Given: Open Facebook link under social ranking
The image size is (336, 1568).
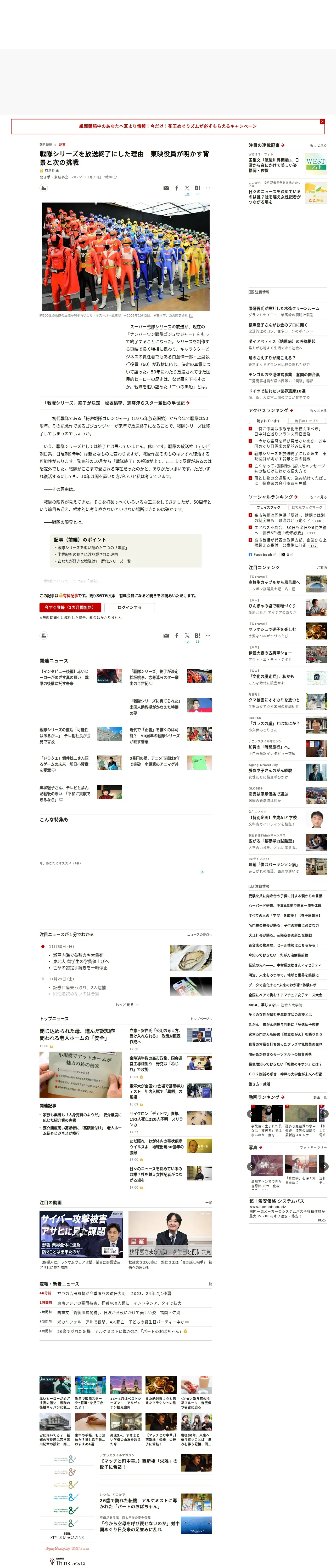Looking at the screenshot, I should point(262,555).
